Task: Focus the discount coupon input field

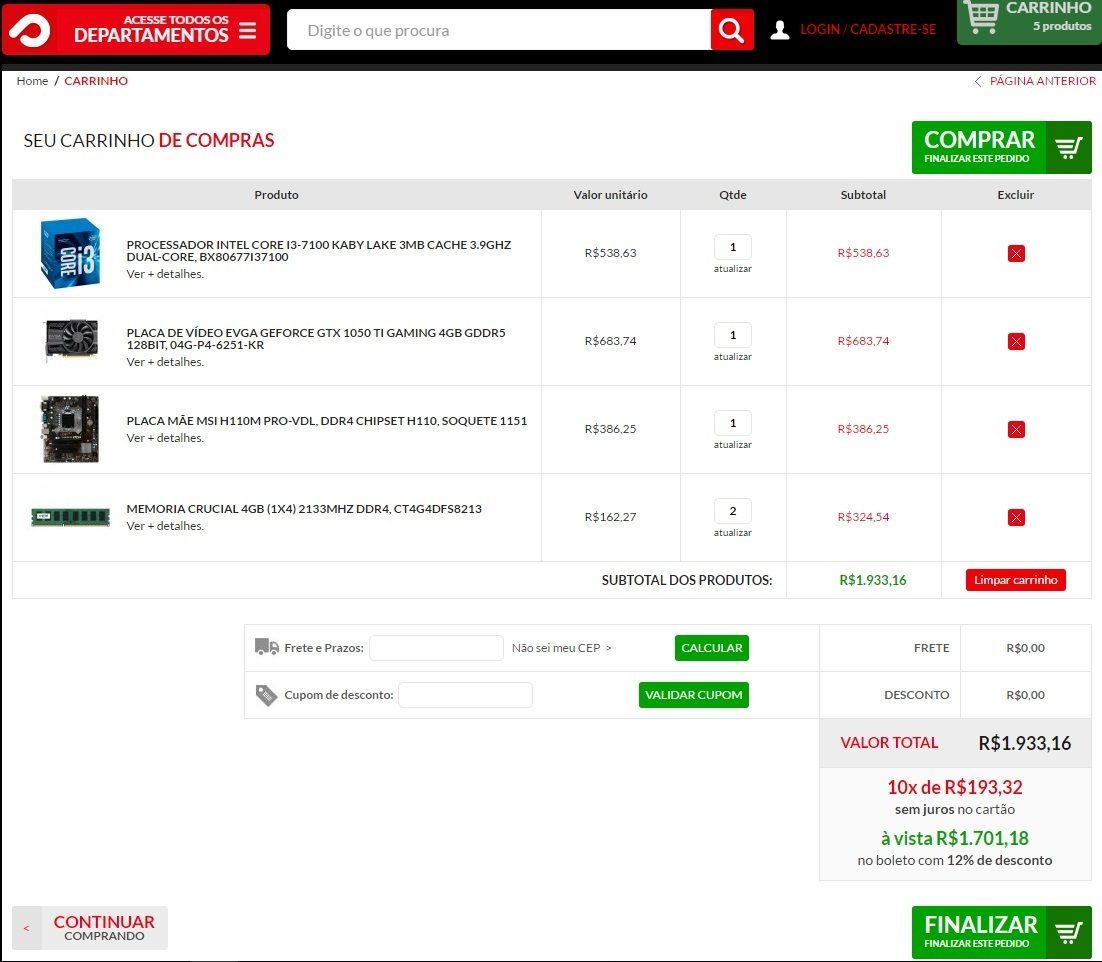Action: [465, 695]
